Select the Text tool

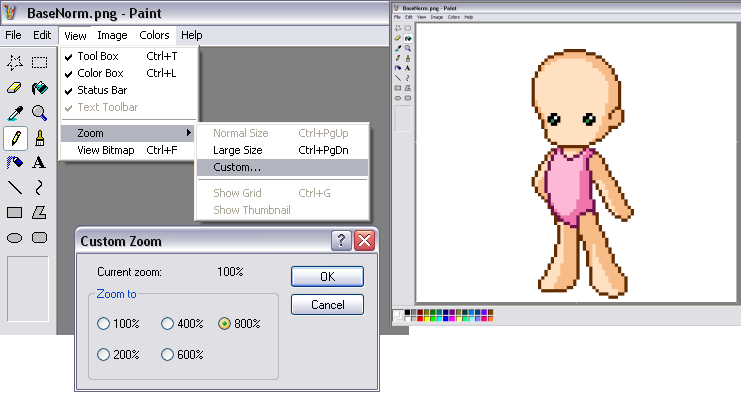coord(39,163)
